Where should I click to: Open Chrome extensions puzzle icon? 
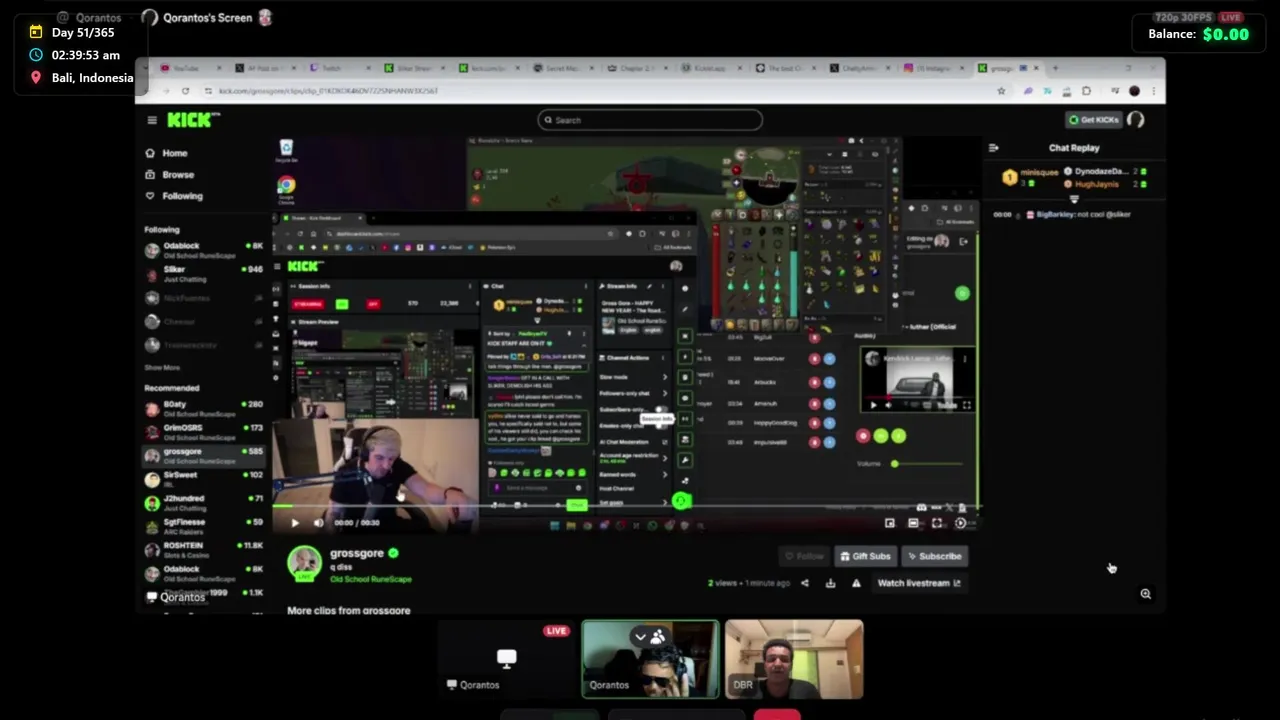(x=1086, y=91)
